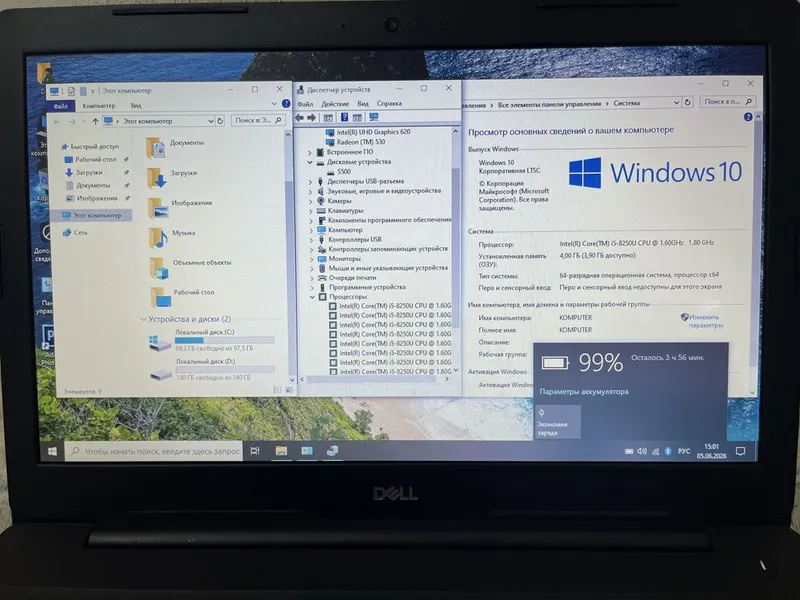800x600 pixels.
Task: Open the Загрузки folder icon in main pane
Action: (x=156, y=177)
